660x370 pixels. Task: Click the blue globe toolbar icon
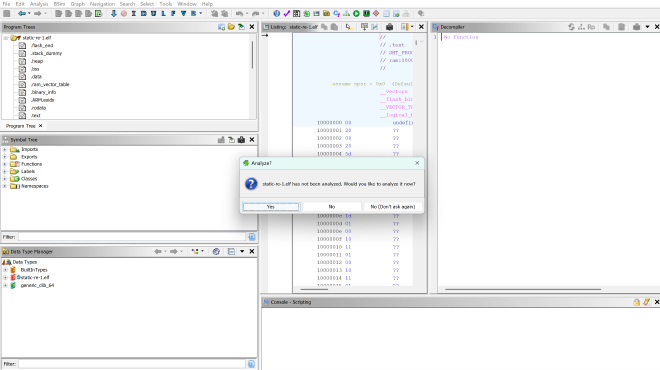(277, 13)
